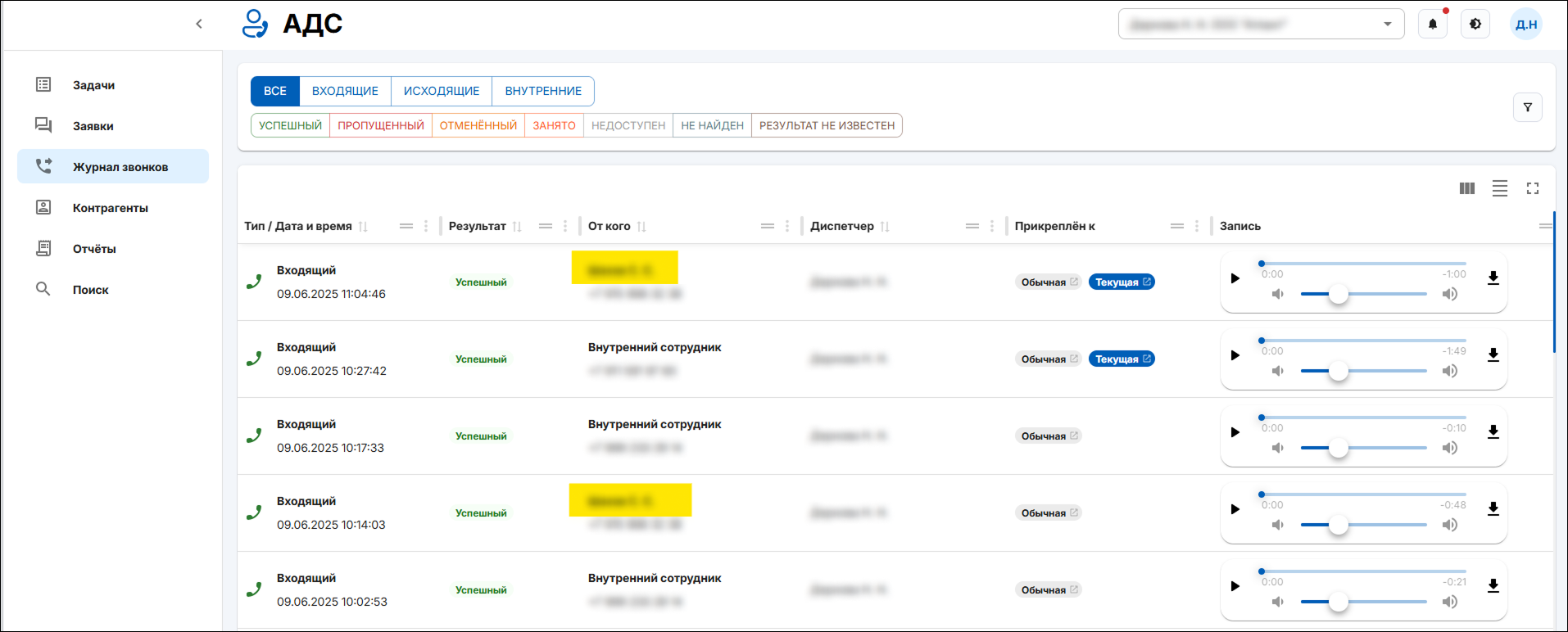Open the column menu for Результат
The height and width of the screenshot is (632, 1568).
pos(565,226)
